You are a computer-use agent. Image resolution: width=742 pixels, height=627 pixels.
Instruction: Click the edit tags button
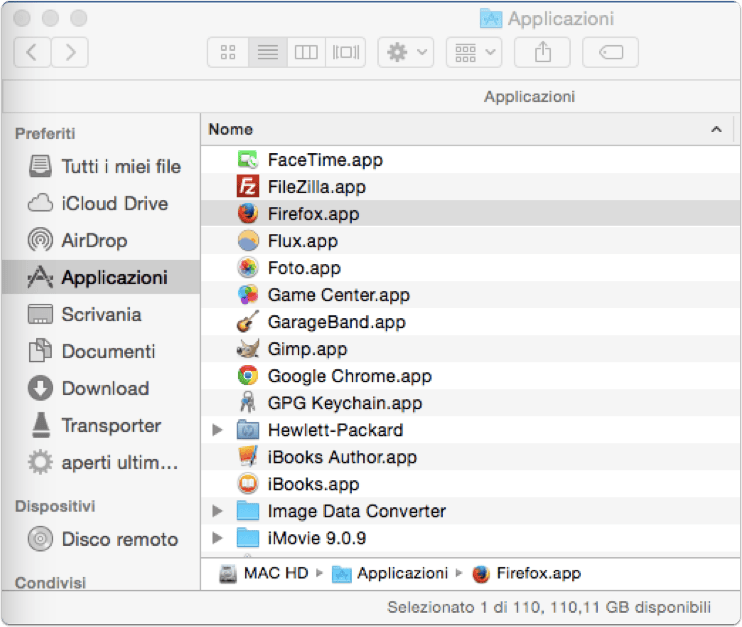(x=610, y=52)
